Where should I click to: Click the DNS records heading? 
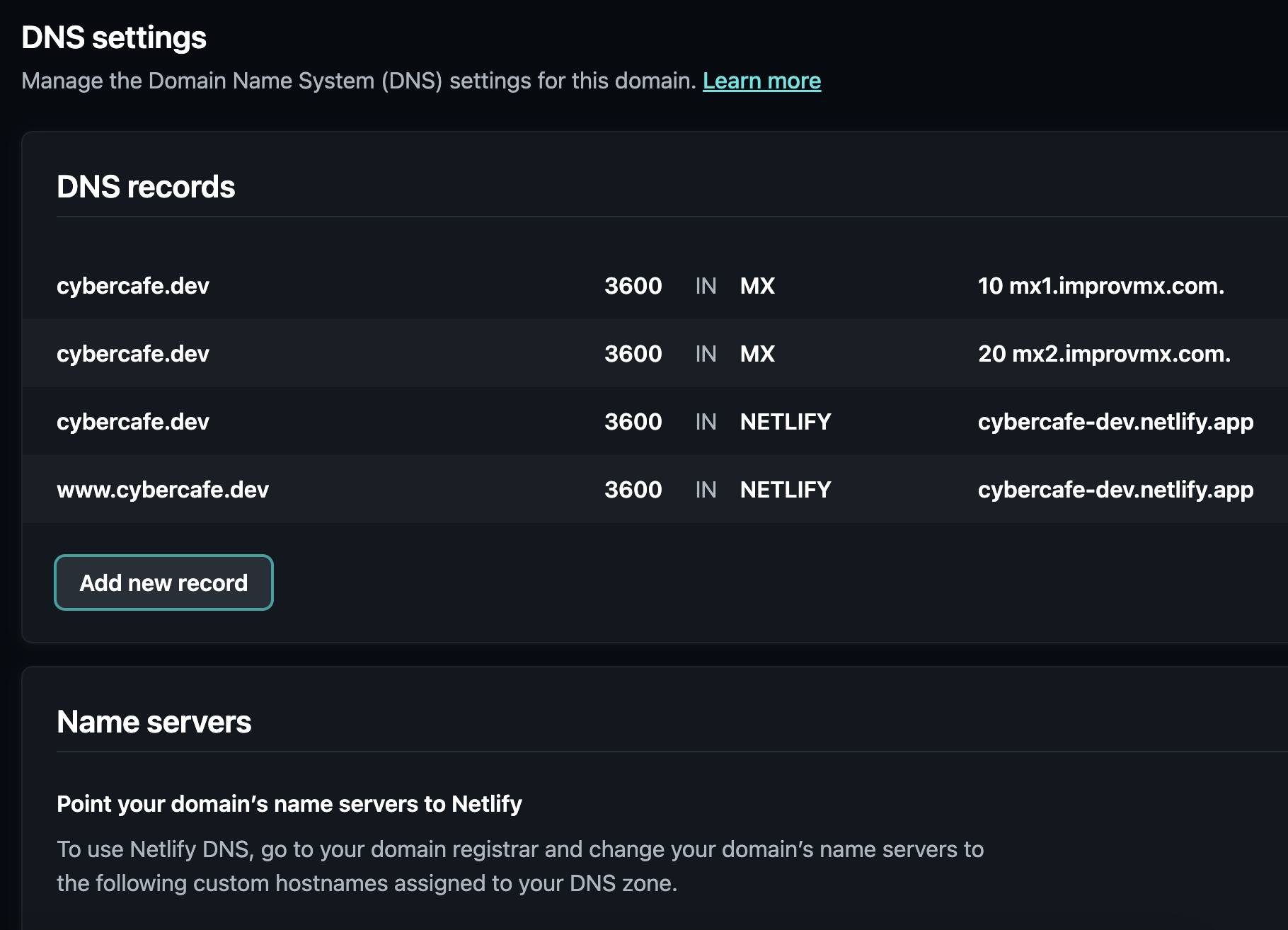pyautogui.click(x=146, y=187)
